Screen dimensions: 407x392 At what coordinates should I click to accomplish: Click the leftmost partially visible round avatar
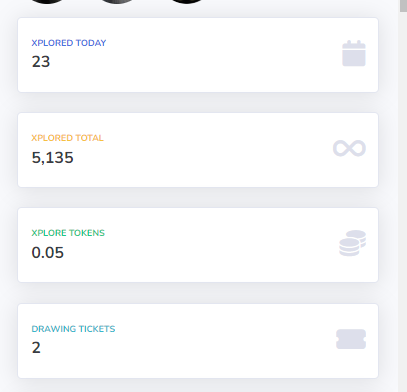47,1
